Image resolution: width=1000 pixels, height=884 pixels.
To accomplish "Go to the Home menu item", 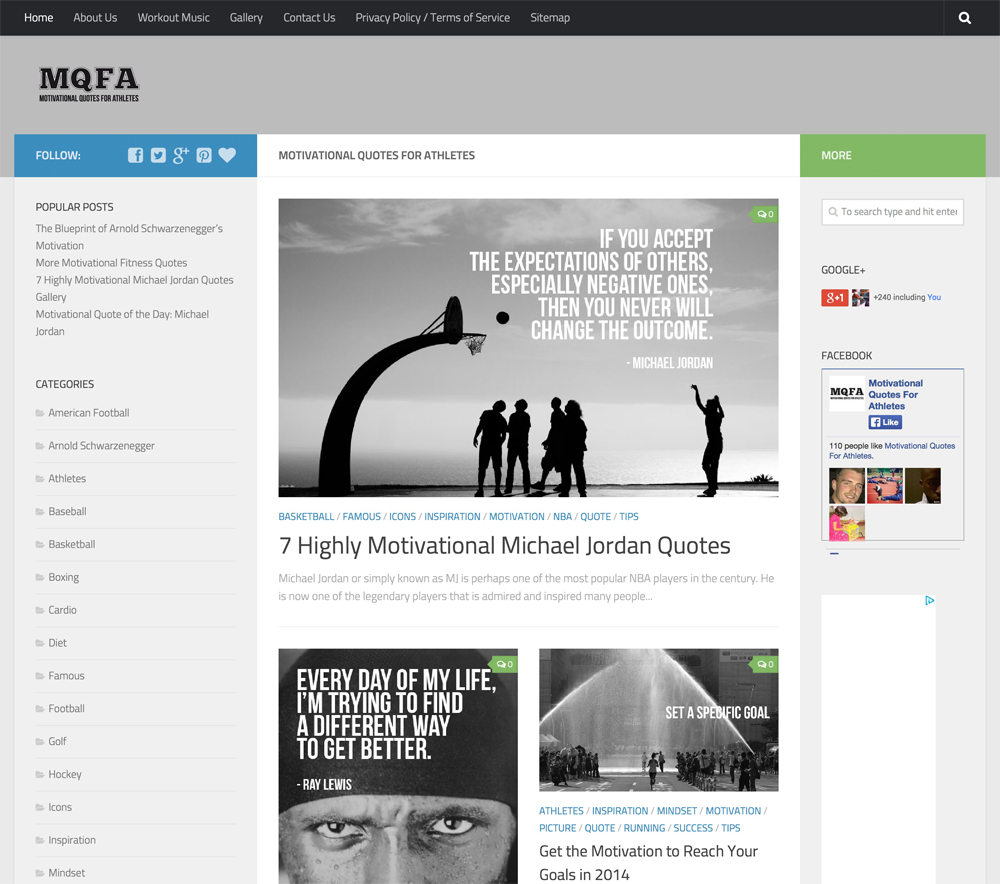I will [x=38, y=18].
